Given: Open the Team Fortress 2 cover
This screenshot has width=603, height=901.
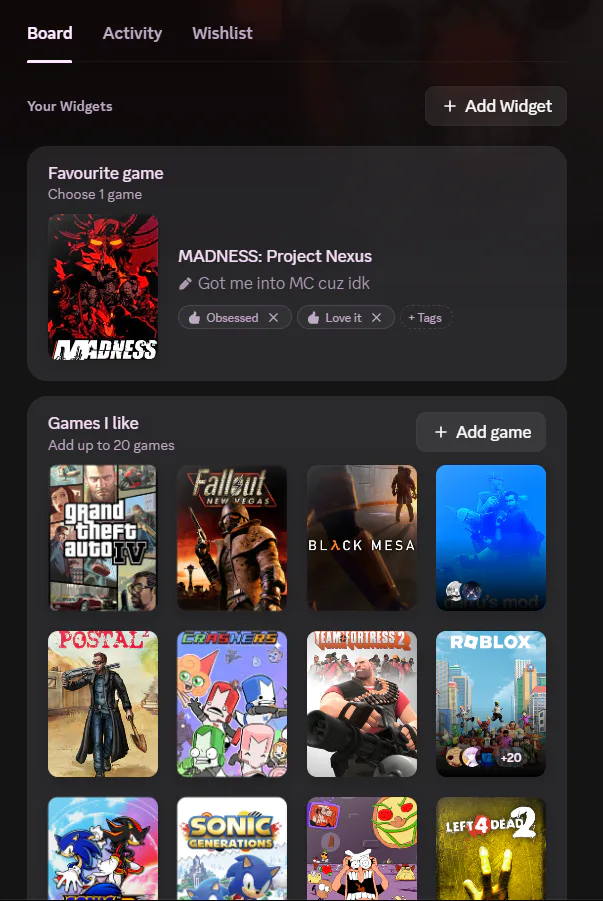Looking at the screenshot, I should click(362, 704).
